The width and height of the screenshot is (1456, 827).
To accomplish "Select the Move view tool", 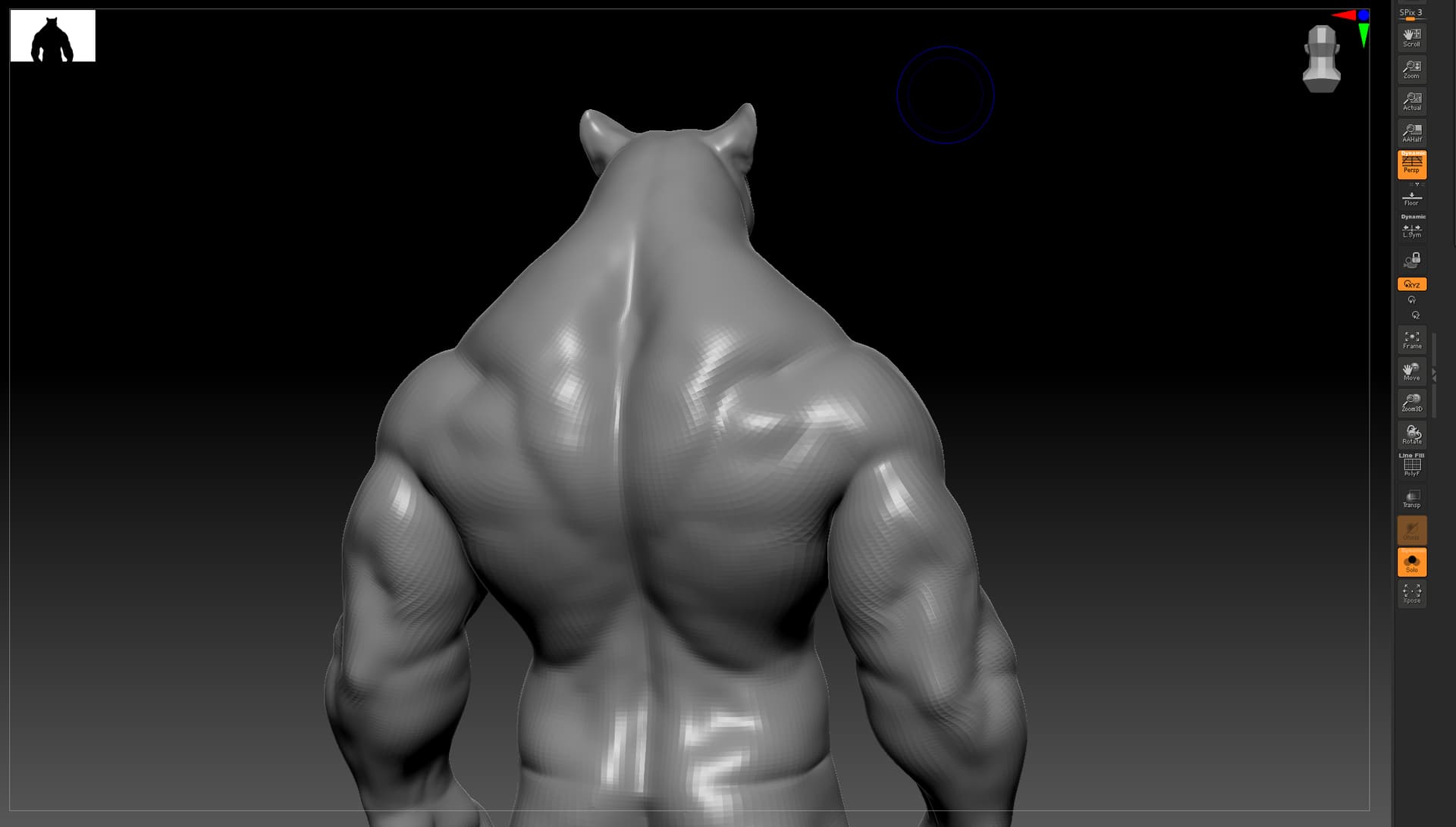I will tap(1411, 372).
